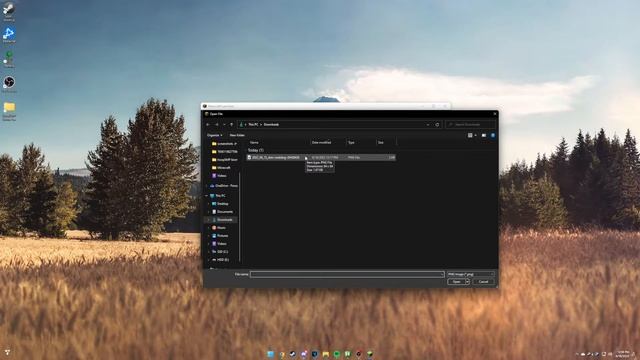Open the file type filter dropdown
The width and height of the screenshot is (640, 360).
tap(471, 274)
